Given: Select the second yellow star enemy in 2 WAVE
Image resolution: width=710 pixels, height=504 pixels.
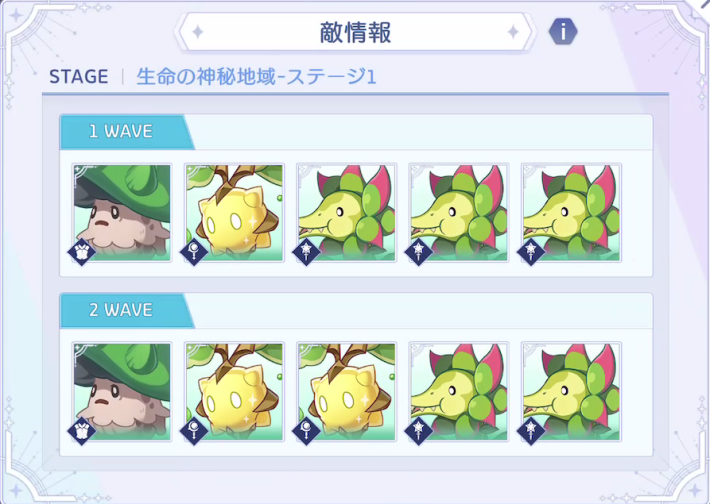Looking at the screenshot, I should (346, 391).
